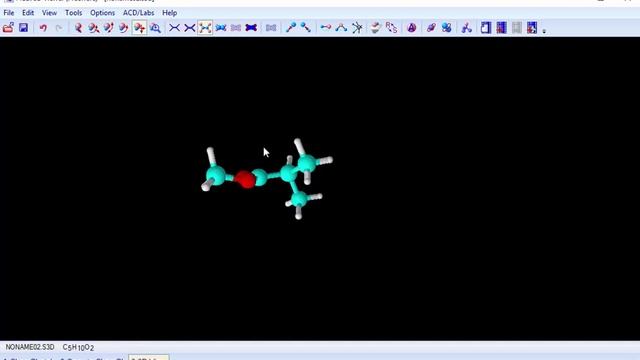Viewport: 640px width, 360px height.
Task: Pick the three-atom bond angle tool
Action: (x=341, y=28)
